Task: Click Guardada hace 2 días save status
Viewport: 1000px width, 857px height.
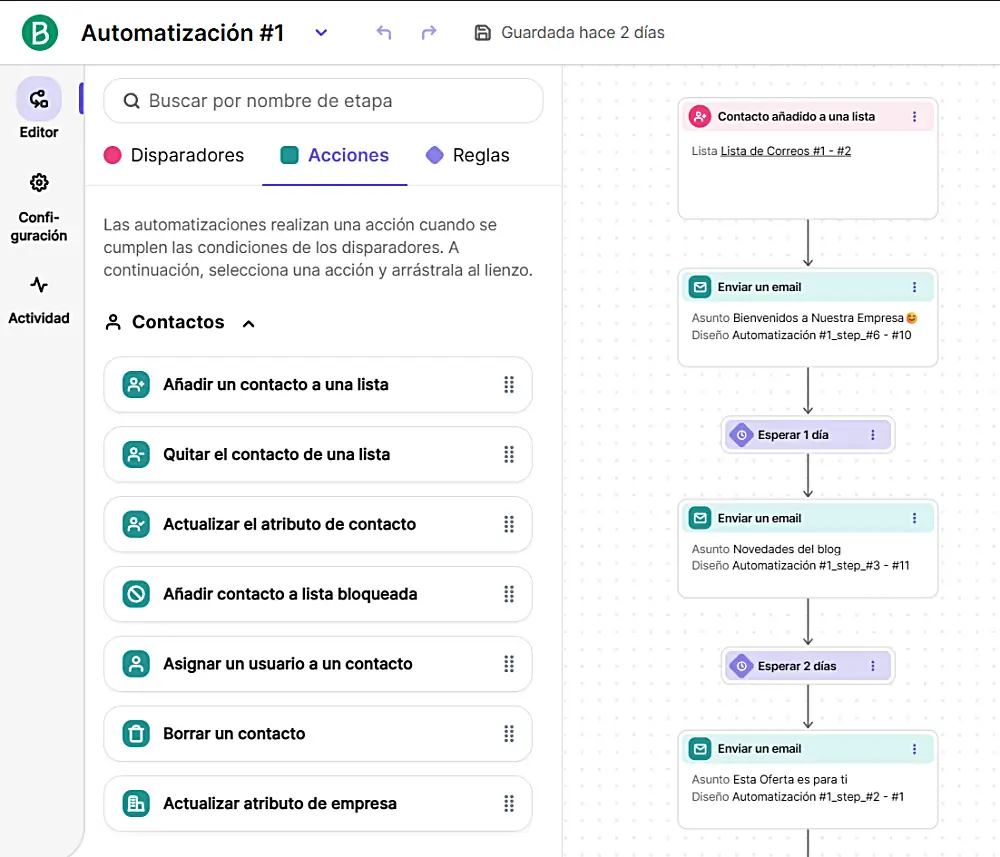Action: point(568,31)
